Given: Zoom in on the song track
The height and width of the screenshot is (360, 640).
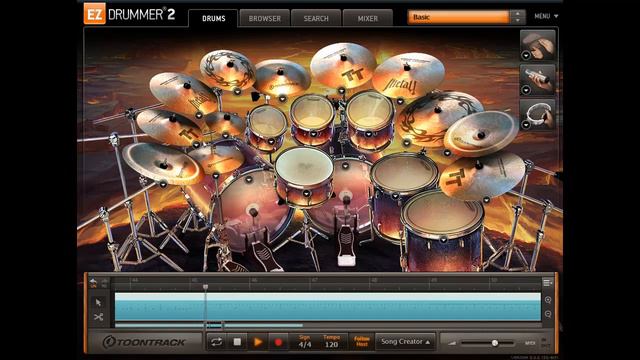Looking at the screenshot, I should point(548,300).
